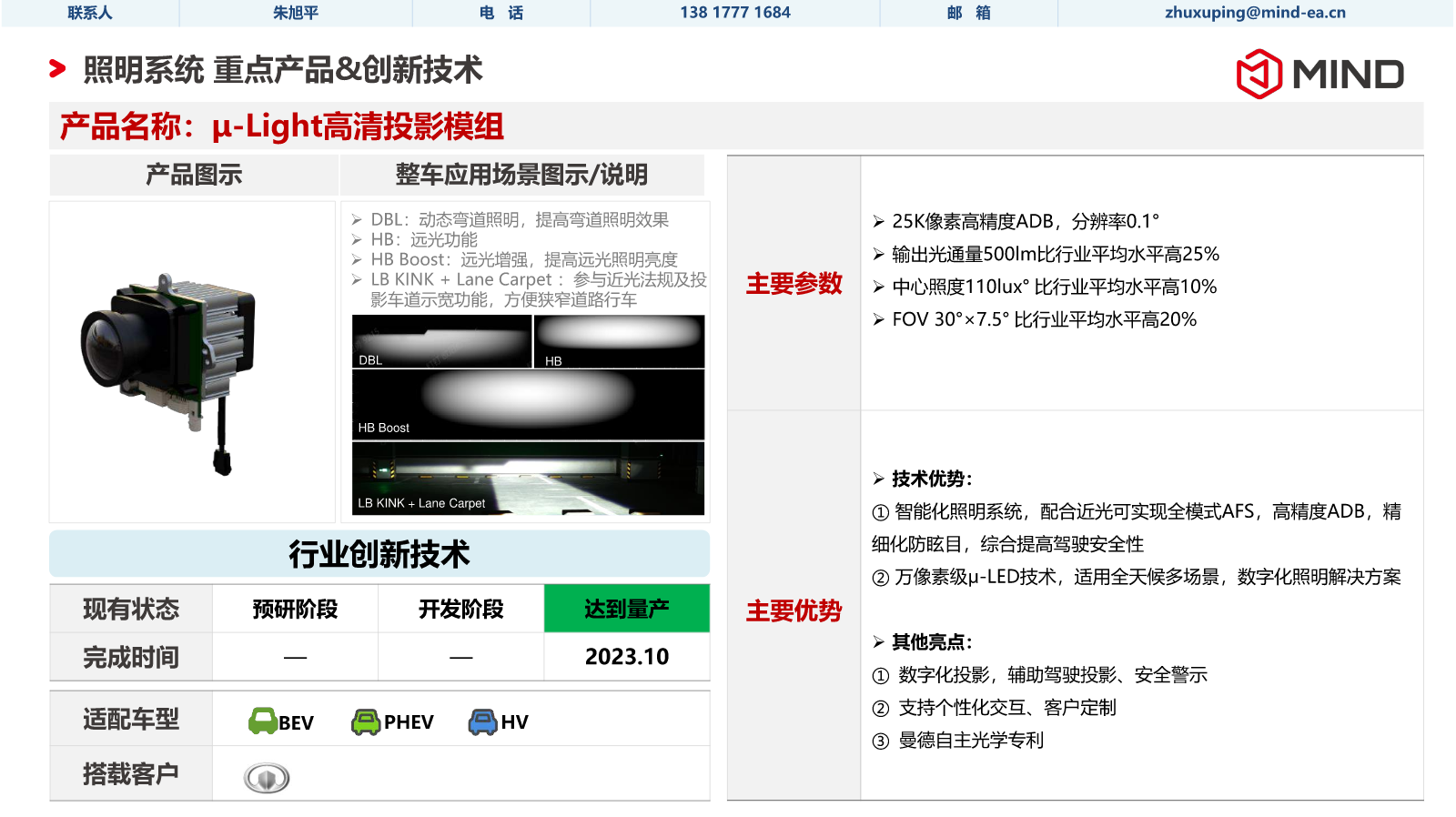Image resolution: width=1456 pixels, height=817 pixels.
Task: Select the DBL beam pattern image
Action: (x=441, y=341)
